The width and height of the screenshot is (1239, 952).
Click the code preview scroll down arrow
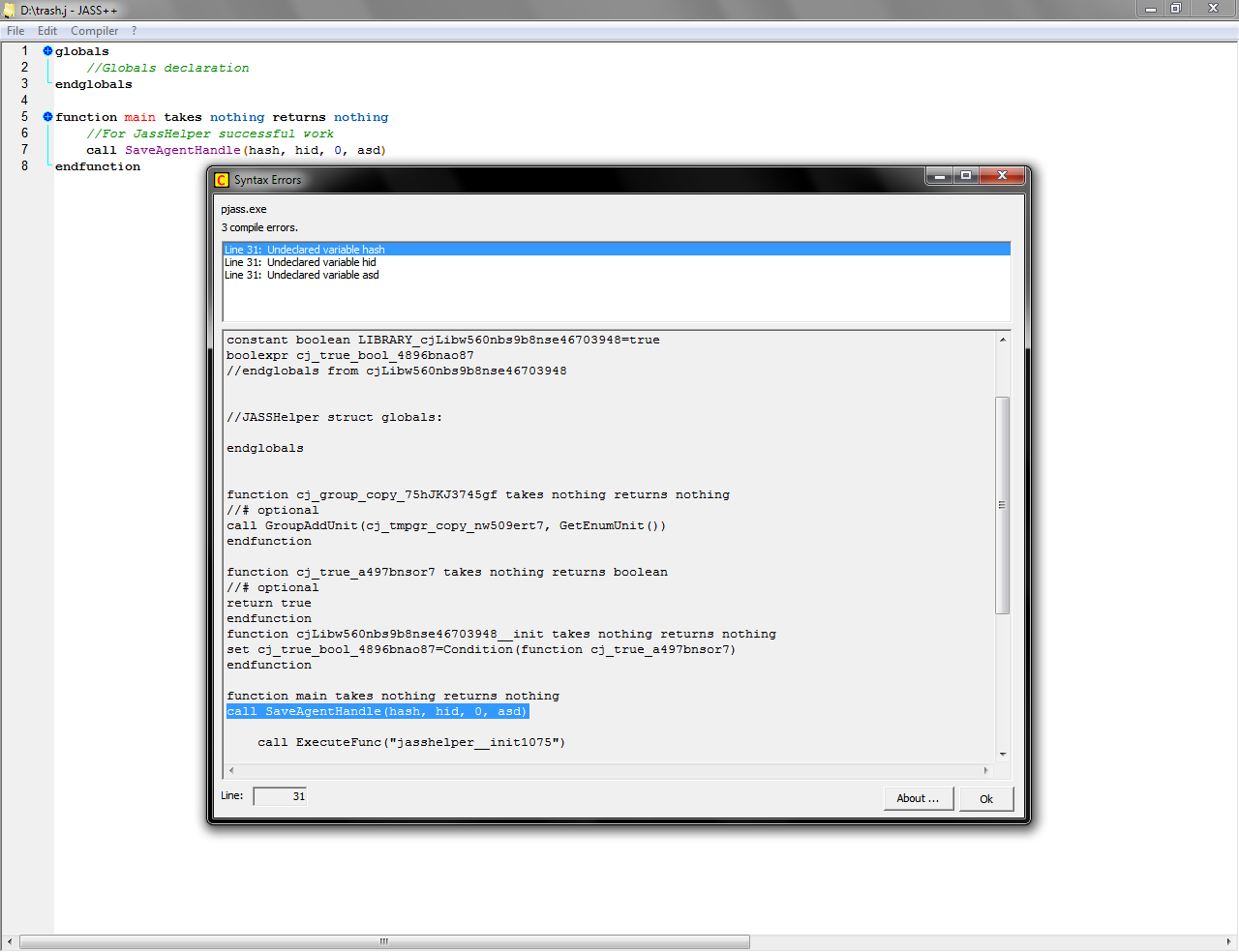(1003, 755)
